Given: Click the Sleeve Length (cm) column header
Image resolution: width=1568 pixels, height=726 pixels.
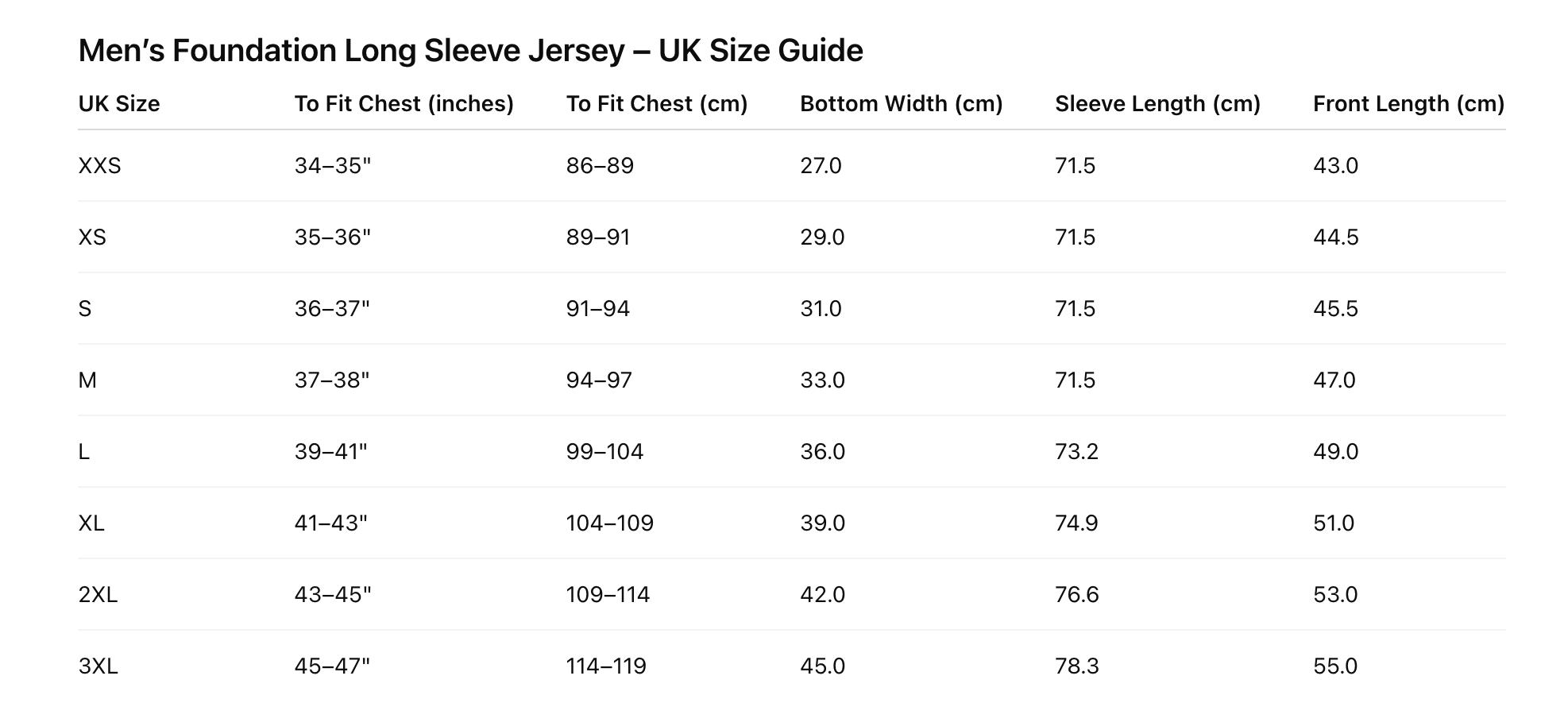Looking at the screenshot, I should point(1157,104).
